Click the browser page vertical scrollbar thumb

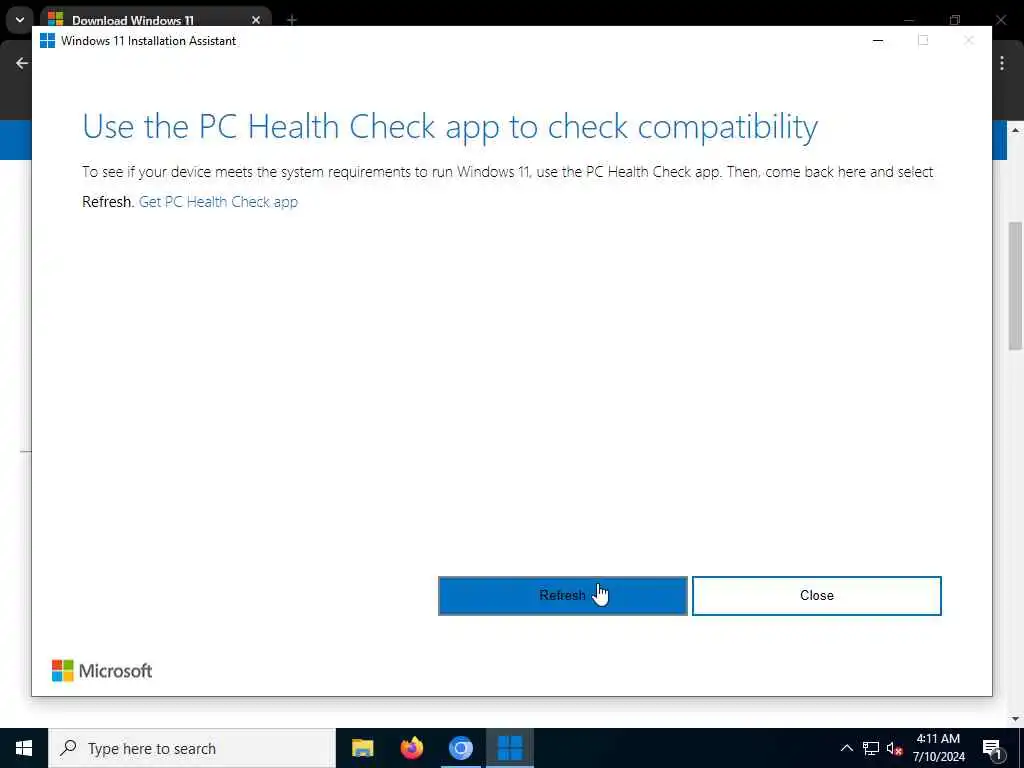point(1016,286)
